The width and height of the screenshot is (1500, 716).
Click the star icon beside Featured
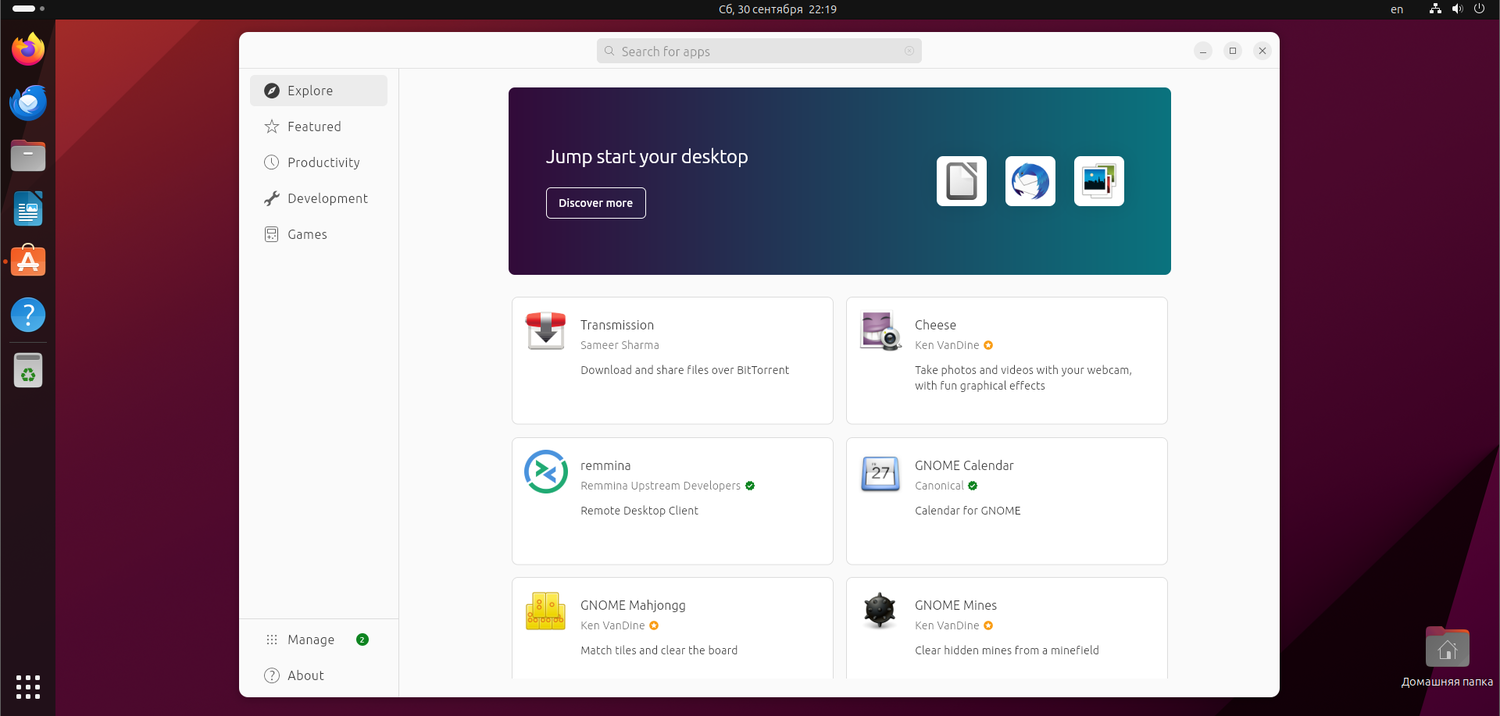pos(271,127)
